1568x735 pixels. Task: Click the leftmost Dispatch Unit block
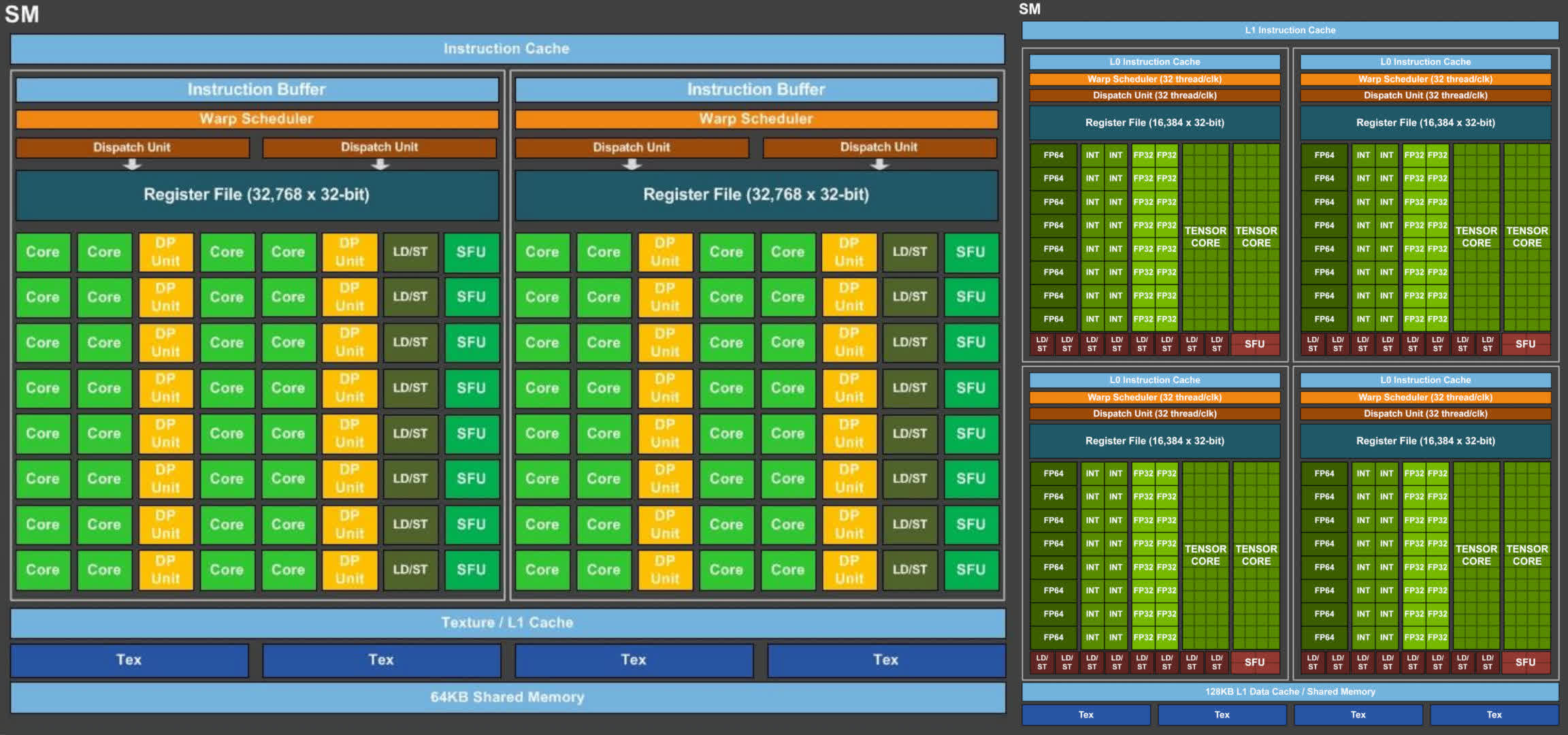click(x=132, y=147)
